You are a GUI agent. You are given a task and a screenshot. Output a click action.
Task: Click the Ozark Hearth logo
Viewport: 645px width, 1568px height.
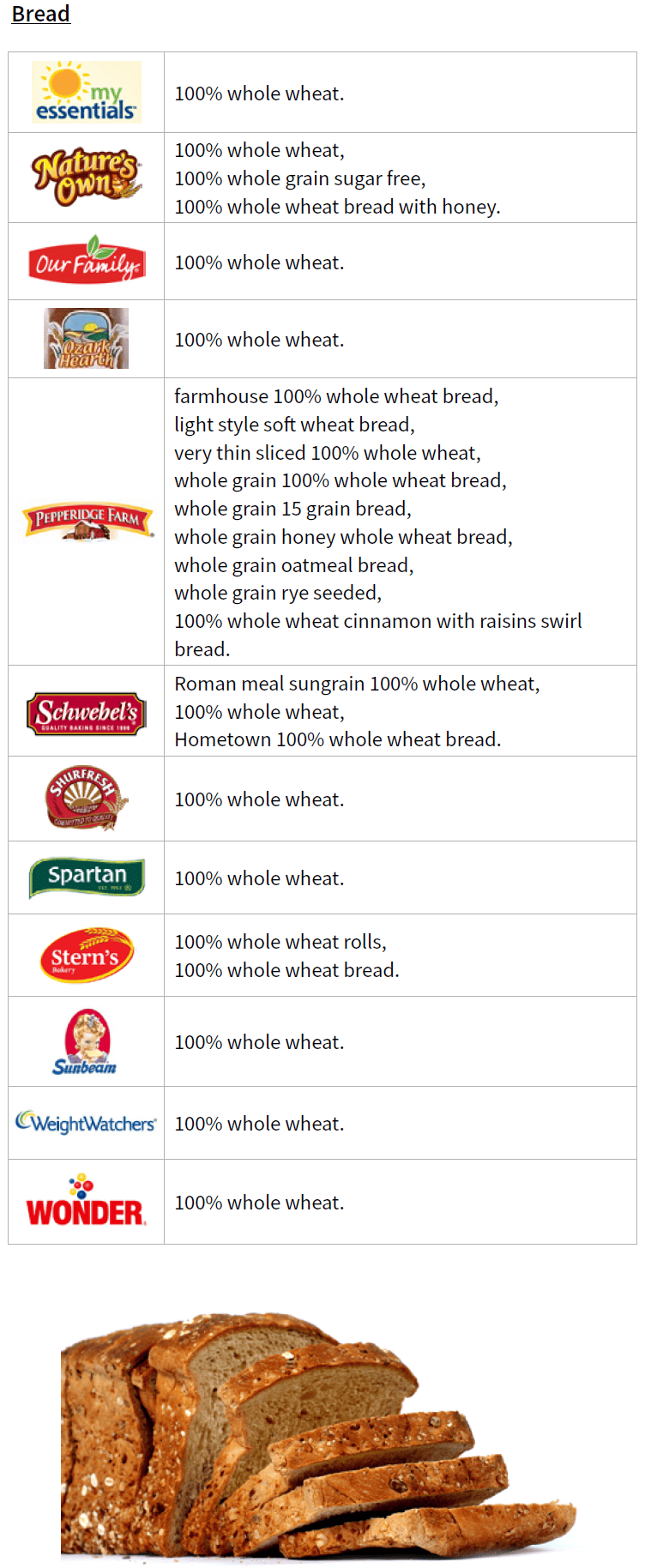(86, 339)
